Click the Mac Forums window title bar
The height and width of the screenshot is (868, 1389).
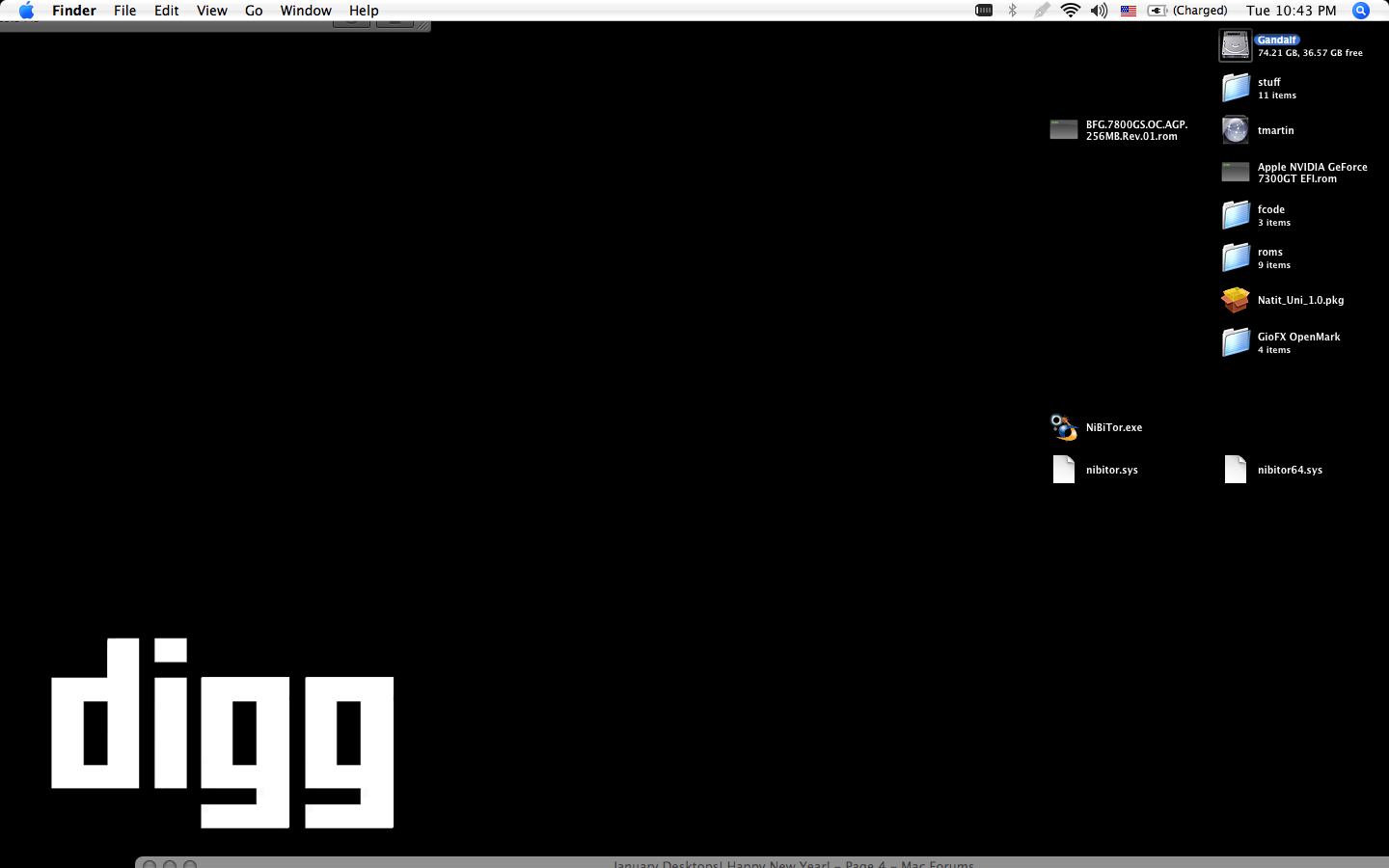click(x=762, y=862)
